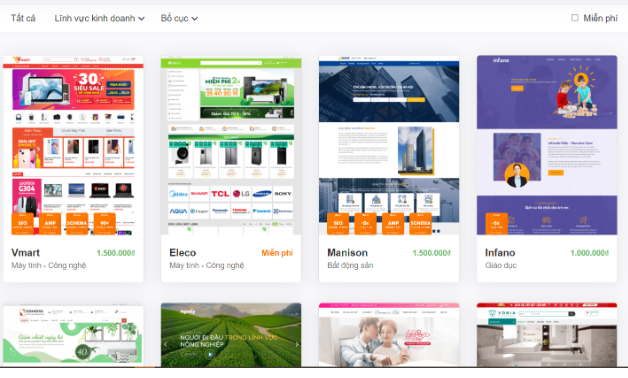
Task: Click the Manison template title
Action: 347,253
